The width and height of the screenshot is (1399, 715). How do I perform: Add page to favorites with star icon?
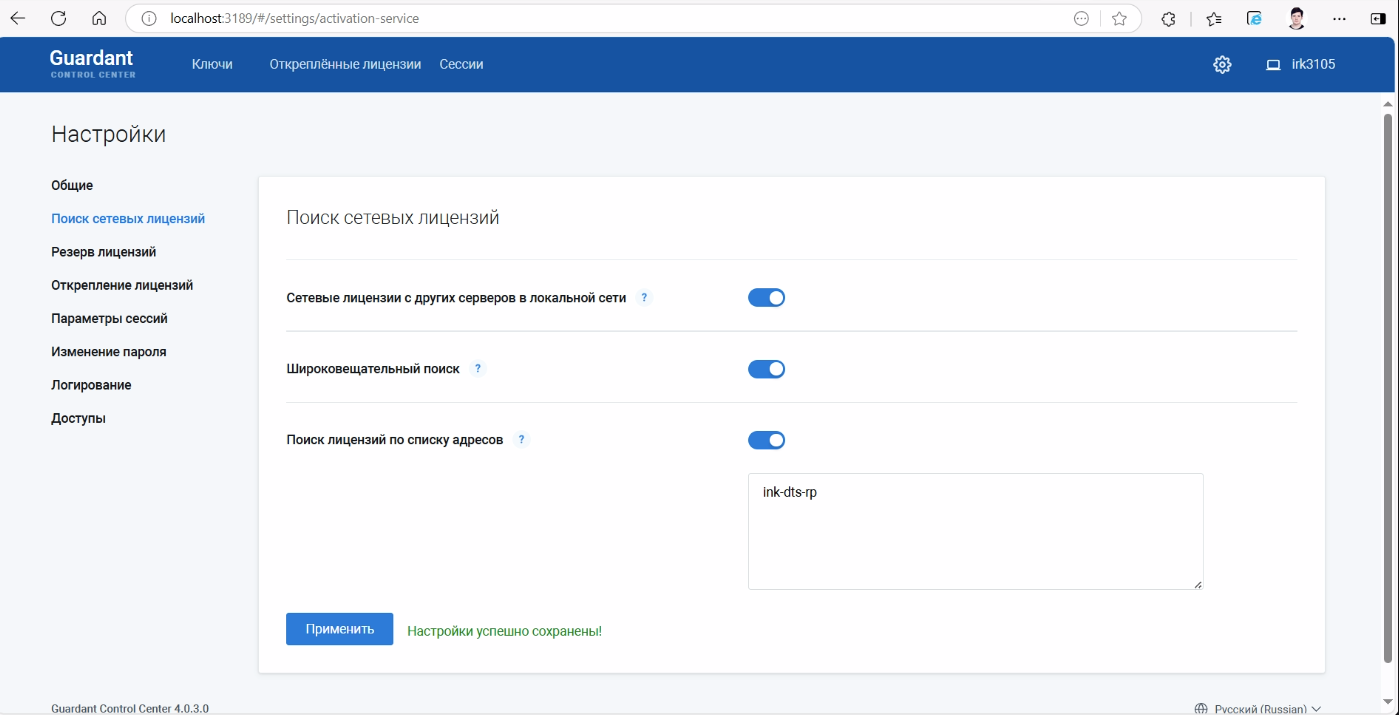point(1119,18)
